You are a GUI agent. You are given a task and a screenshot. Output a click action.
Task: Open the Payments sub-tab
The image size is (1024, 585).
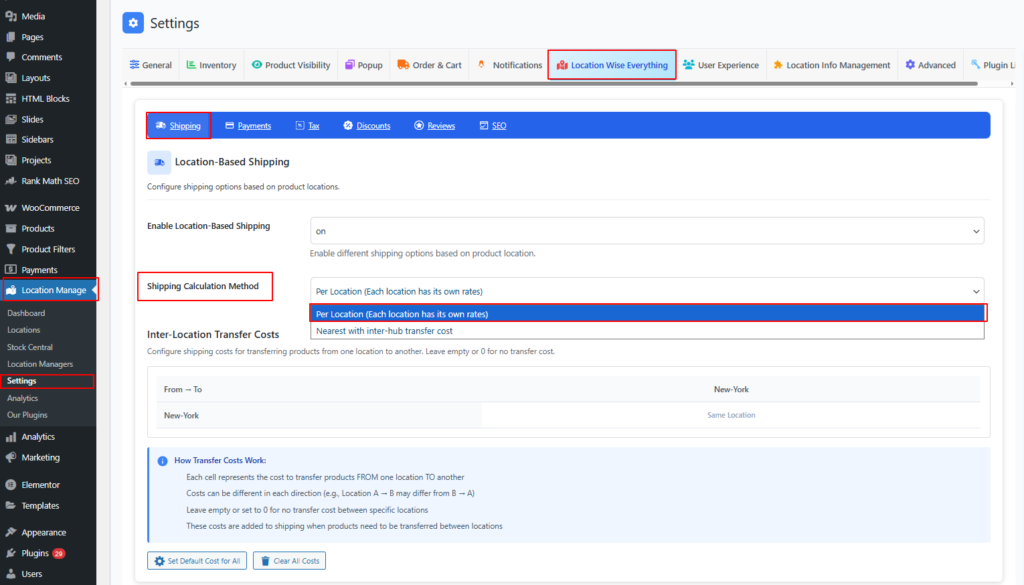248,126
